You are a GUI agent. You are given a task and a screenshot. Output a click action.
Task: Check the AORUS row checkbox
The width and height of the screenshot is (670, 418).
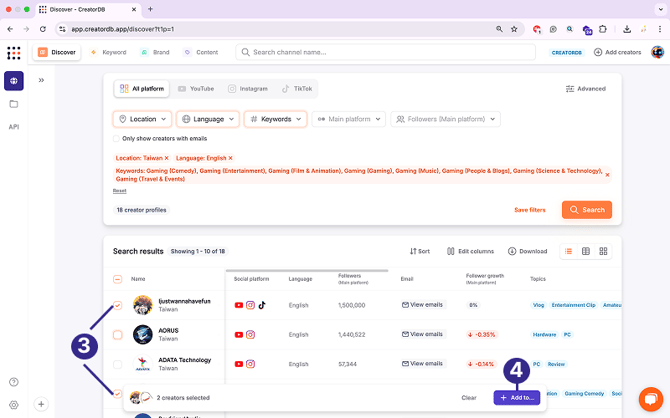point(118,335)
